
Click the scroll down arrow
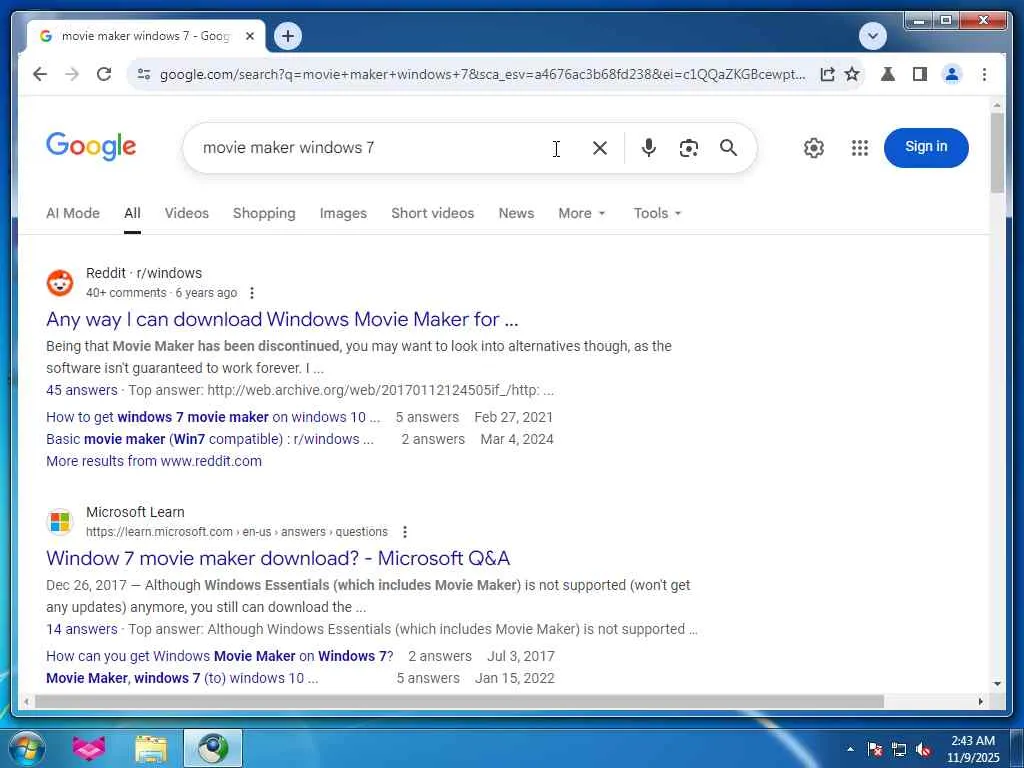point(997,684)
